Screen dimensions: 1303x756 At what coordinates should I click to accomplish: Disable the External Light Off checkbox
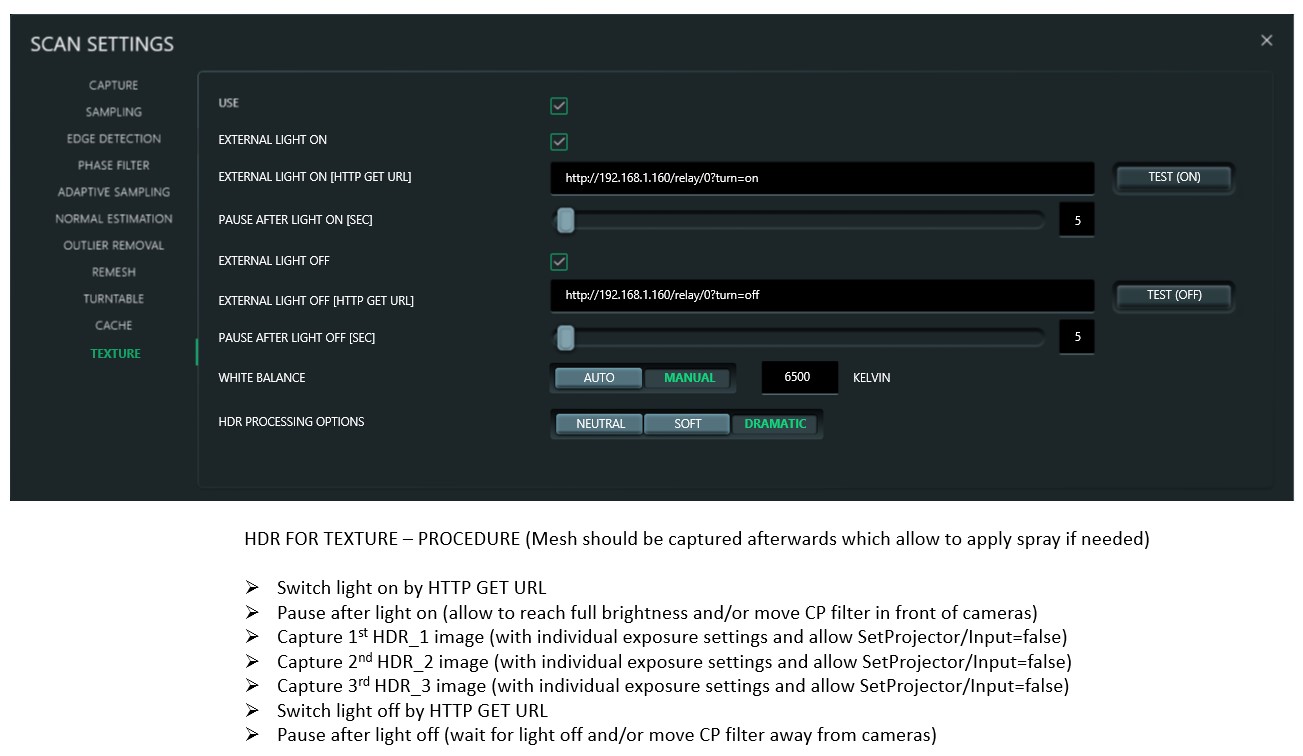(x=559, y=262)
